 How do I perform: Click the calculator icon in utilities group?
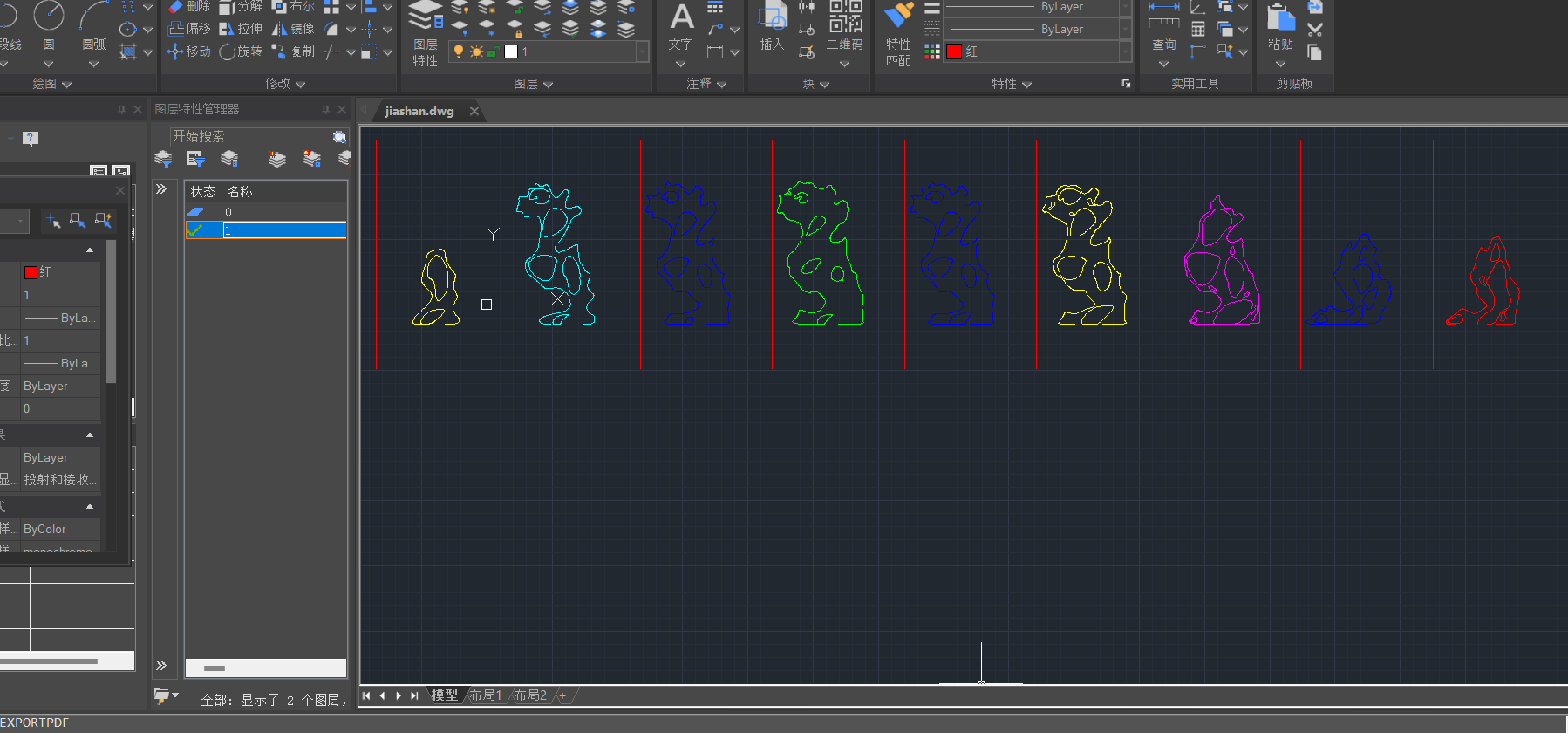(x=1198, y=30)
